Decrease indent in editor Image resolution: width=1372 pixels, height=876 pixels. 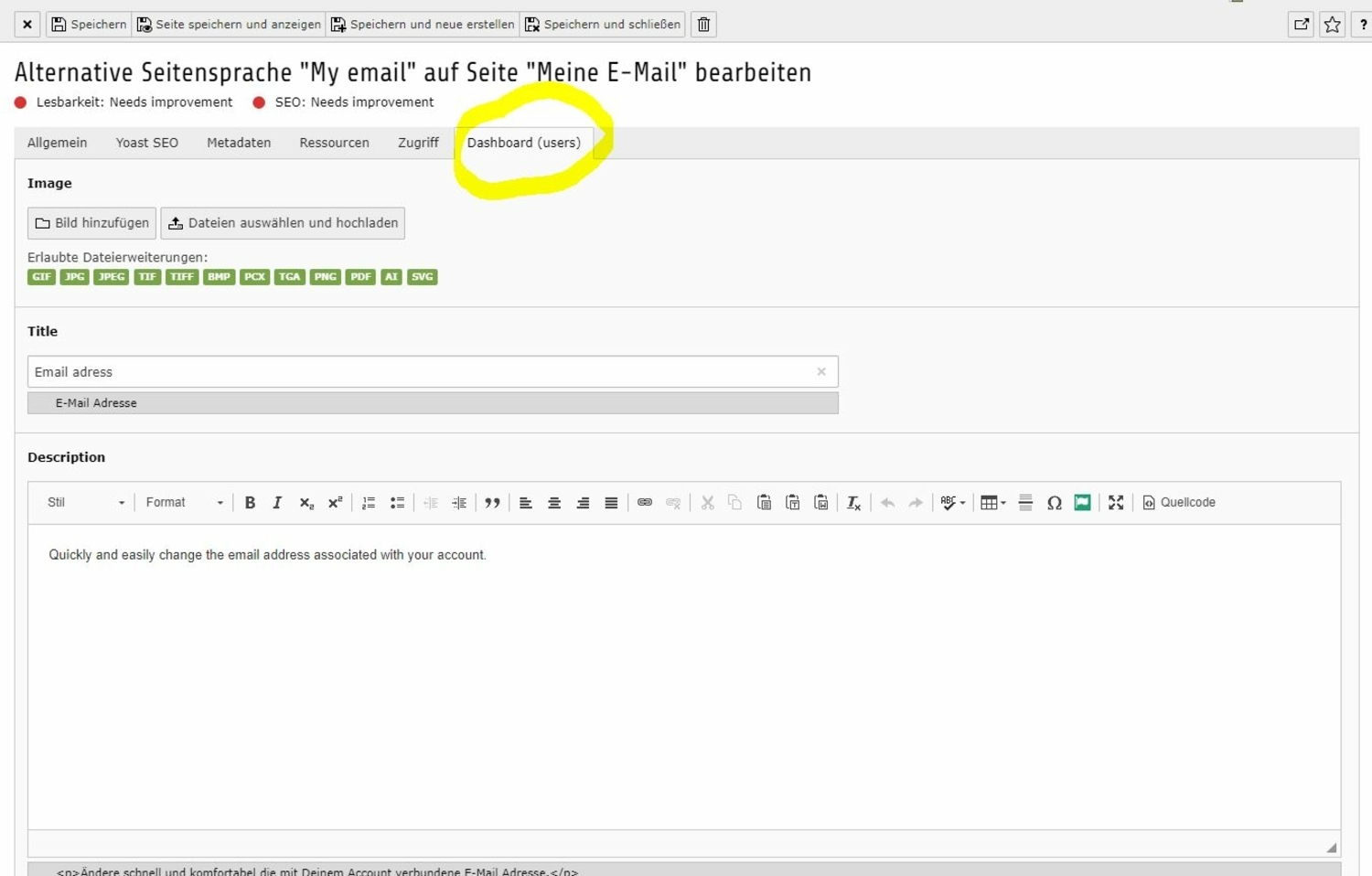click(431, 503)
